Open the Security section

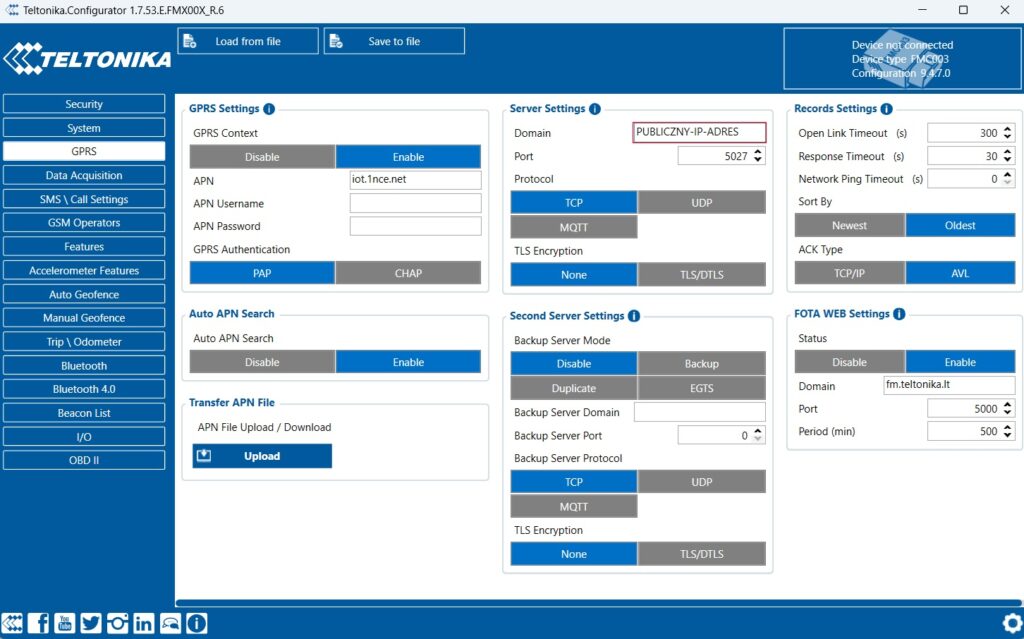pos(84,104)
